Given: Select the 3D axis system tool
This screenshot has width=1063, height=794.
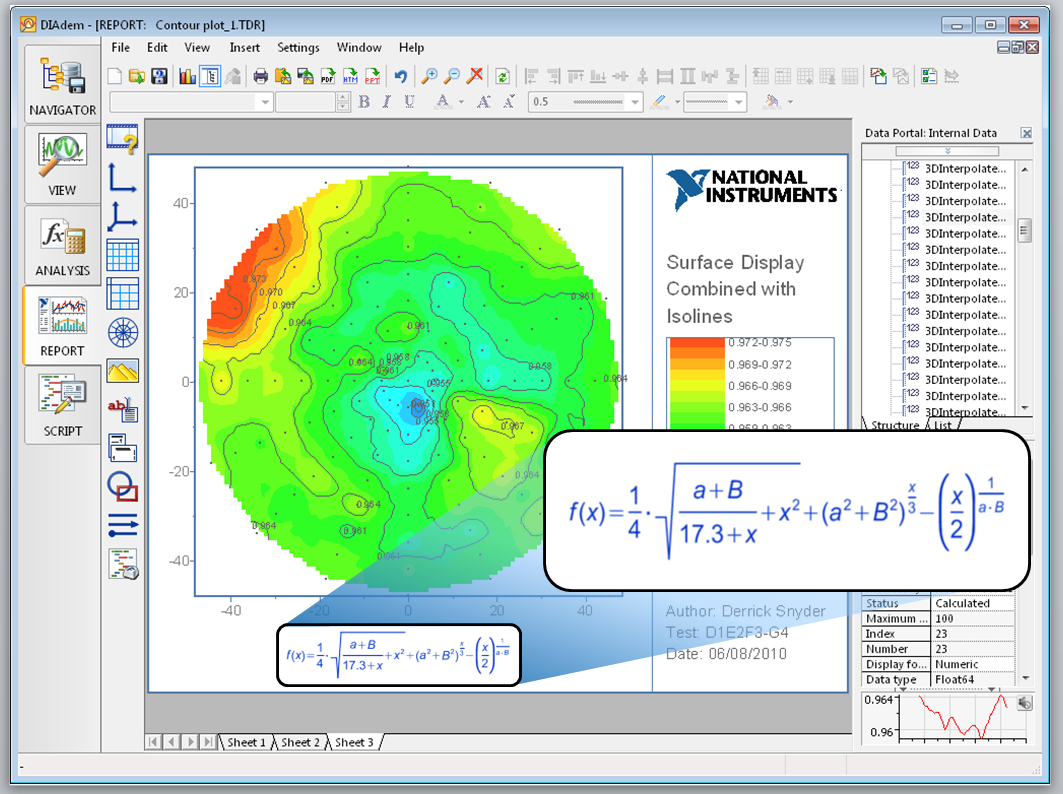Looking at the screenshot, I should click(x=122, y=215).
